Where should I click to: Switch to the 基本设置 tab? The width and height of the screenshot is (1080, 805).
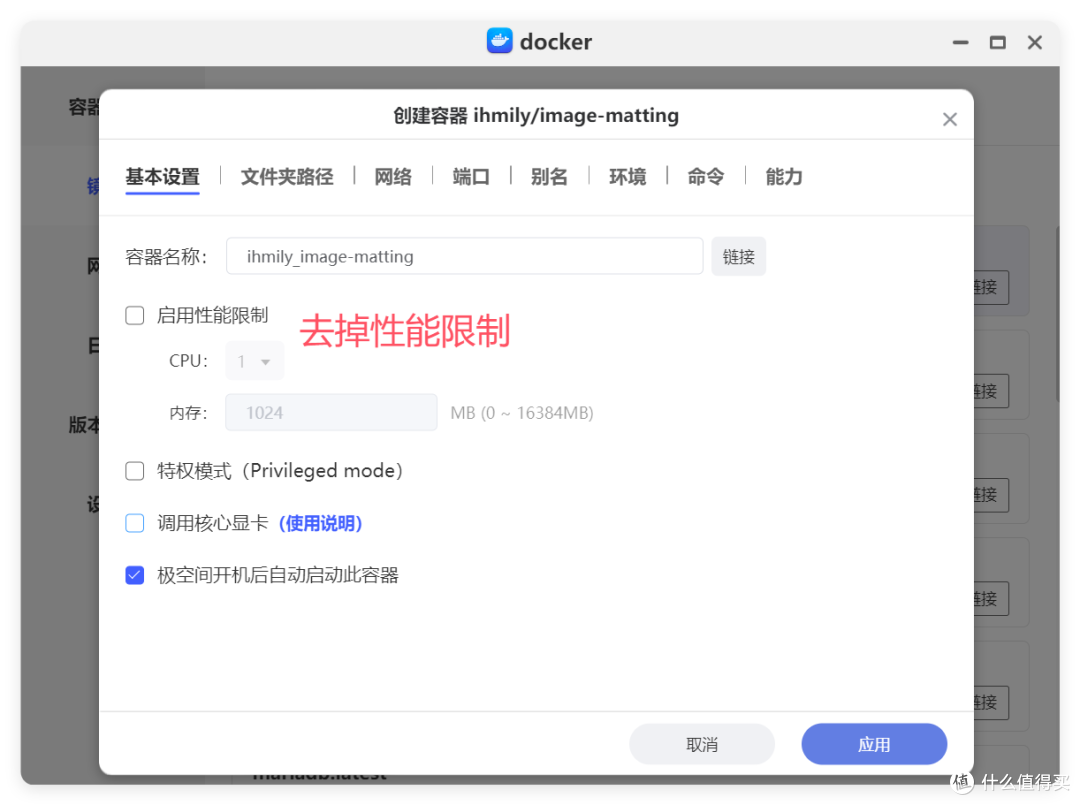[163, 177]
